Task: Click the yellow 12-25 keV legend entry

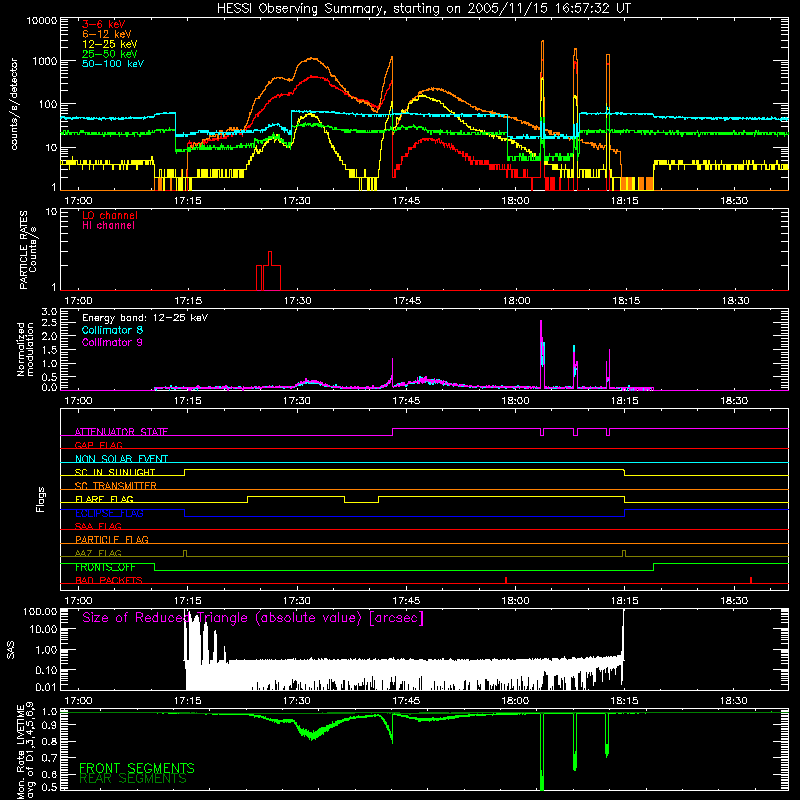Action: click(110, 44)
